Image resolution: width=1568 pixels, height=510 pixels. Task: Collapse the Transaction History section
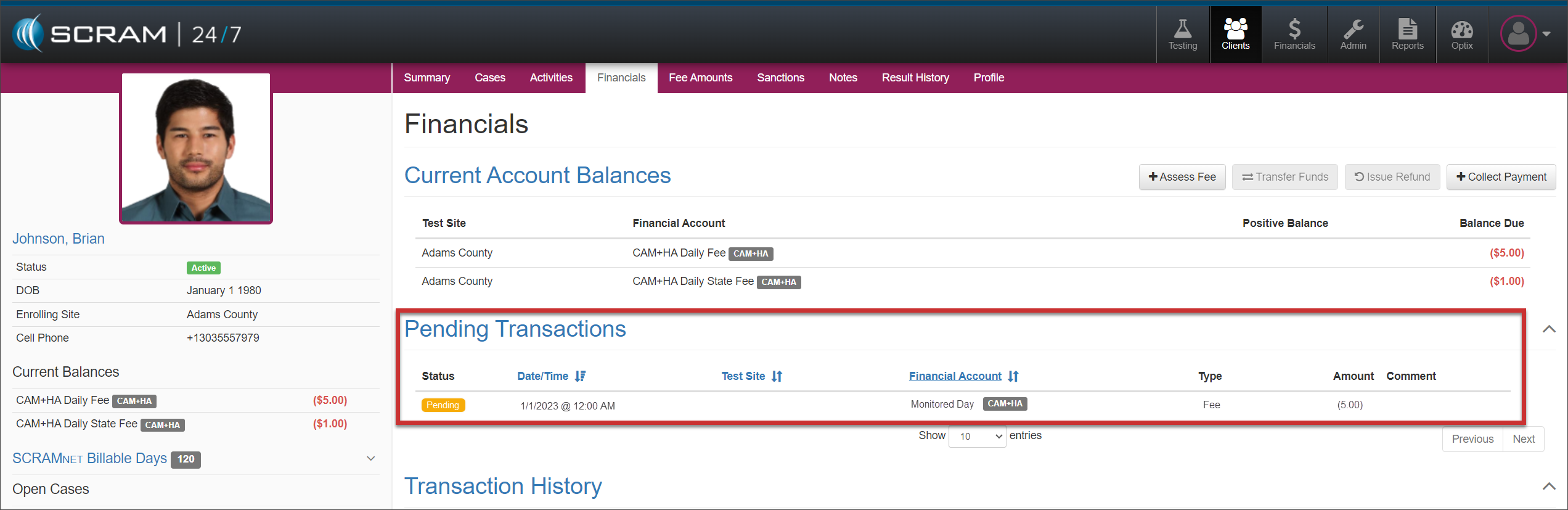pyautogui.click(x=1548, y=487)
